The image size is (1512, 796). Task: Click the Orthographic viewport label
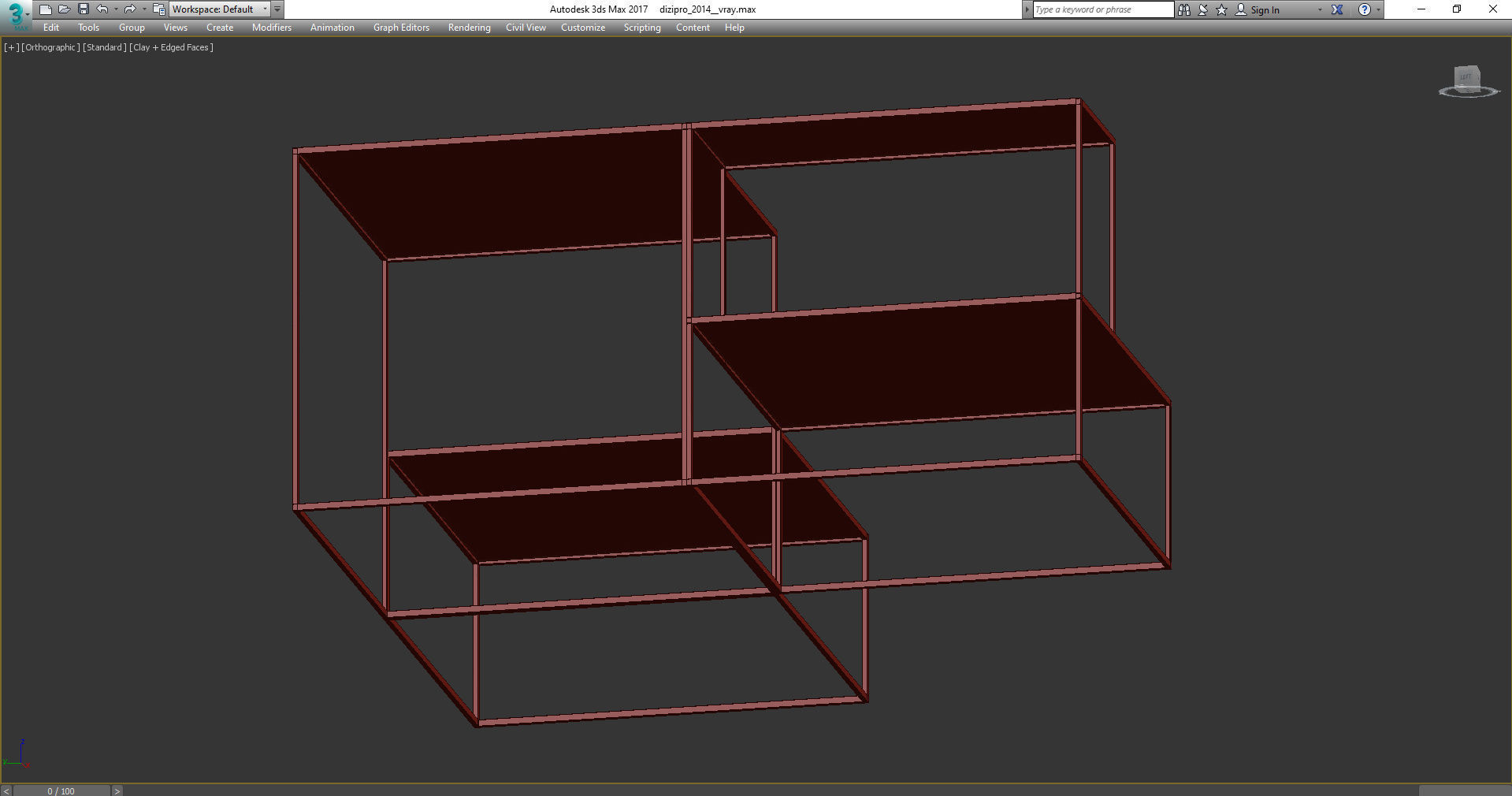[x=50, y=47]
